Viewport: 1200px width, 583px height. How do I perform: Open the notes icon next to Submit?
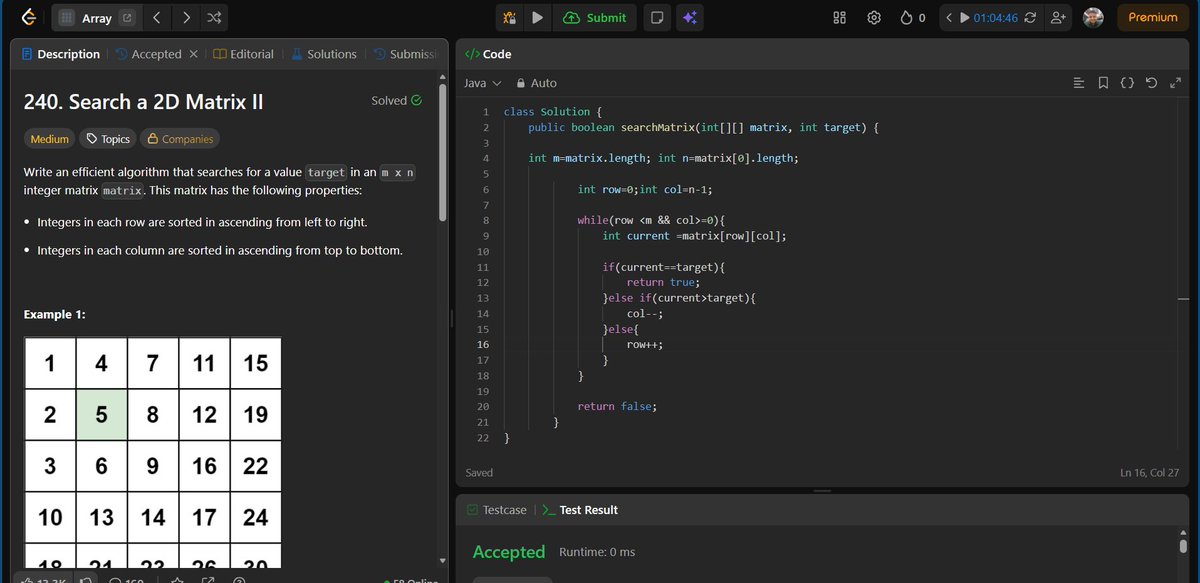[x=657, y=17]
